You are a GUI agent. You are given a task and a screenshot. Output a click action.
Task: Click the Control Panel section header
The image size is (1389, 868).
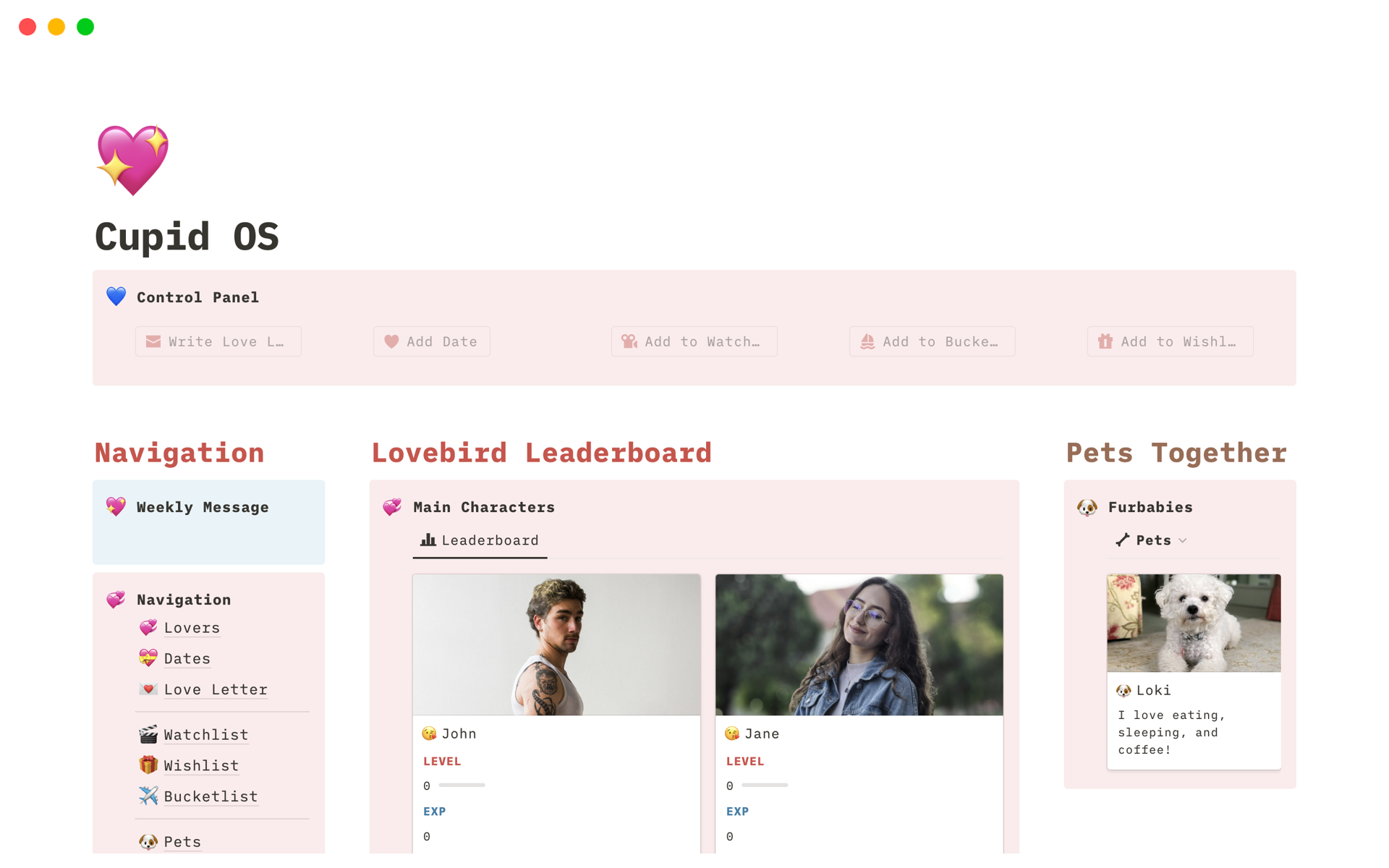point(196,297)
